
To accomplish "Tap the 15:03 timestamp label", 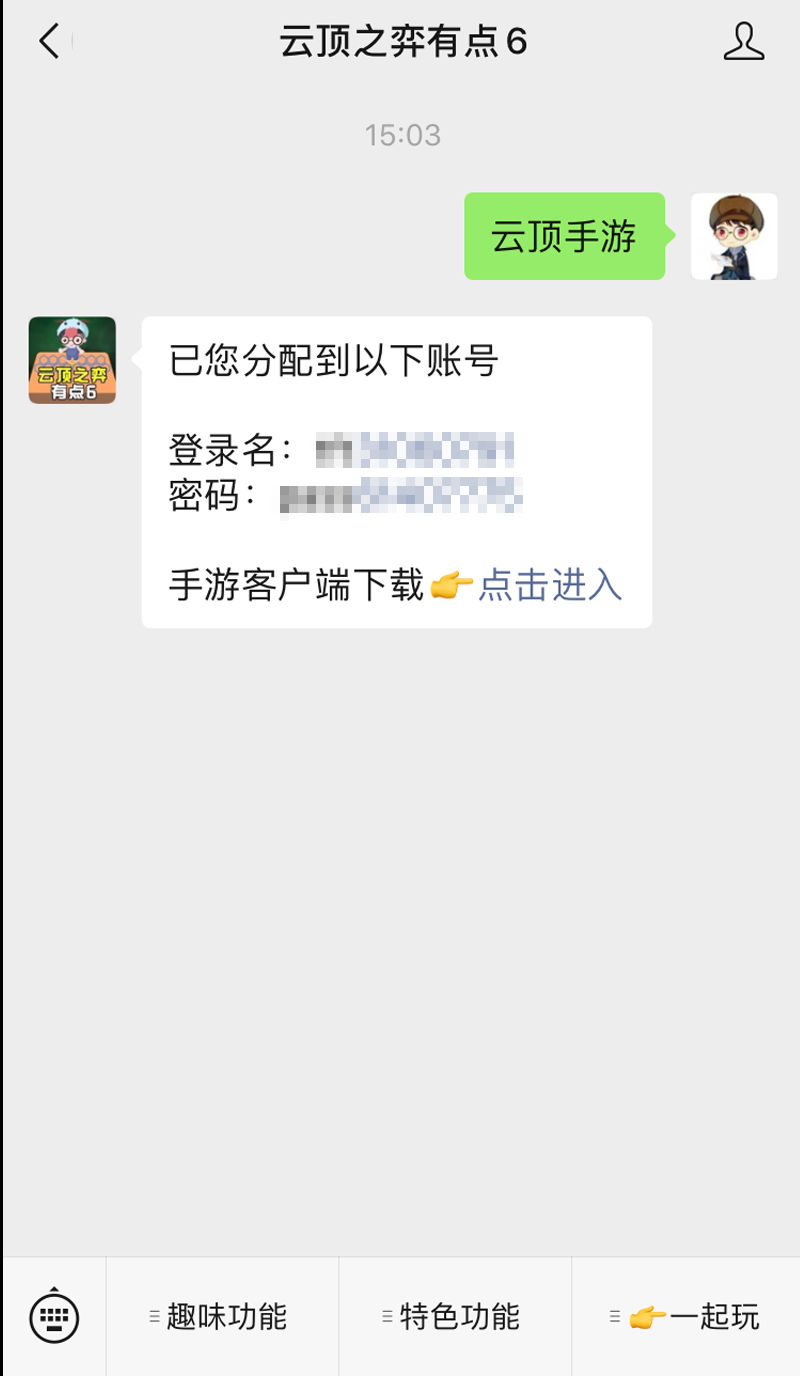I will (403, 135).
